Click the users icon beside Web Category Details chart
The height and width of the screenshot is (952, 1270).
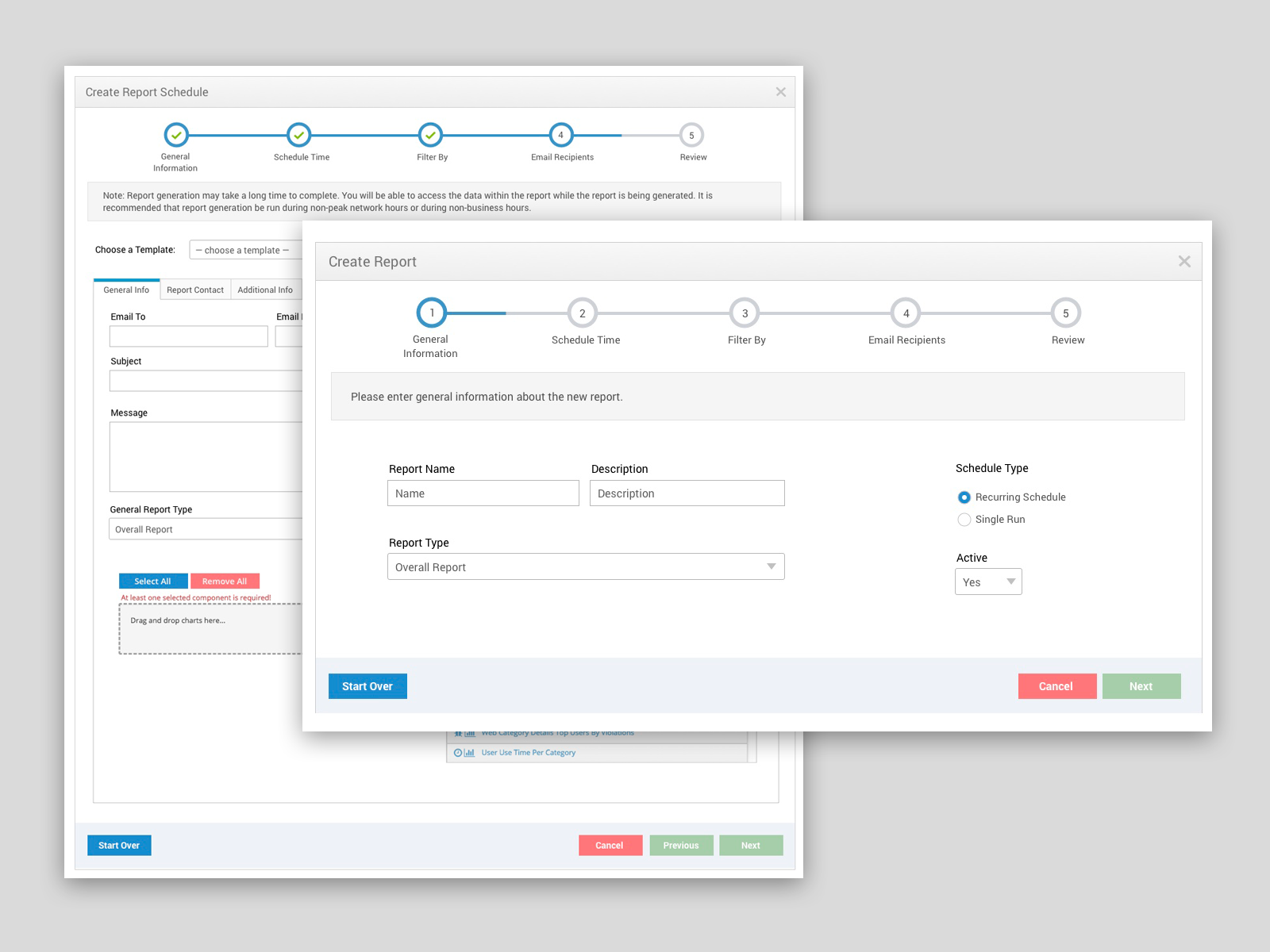point(457,732)
